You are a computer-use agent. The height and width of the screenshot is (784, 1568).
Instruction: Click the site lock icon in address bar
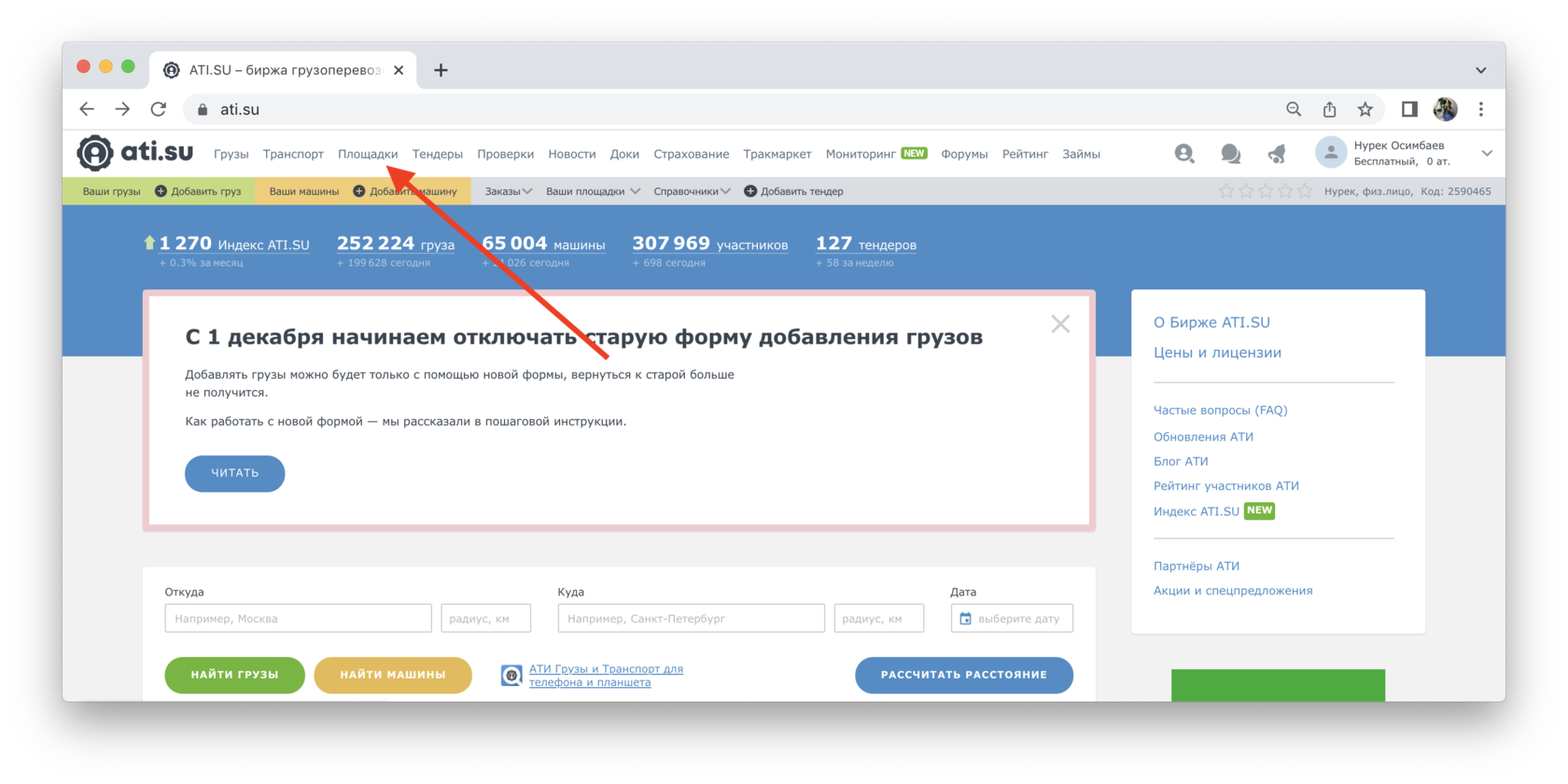coord(203,109)
